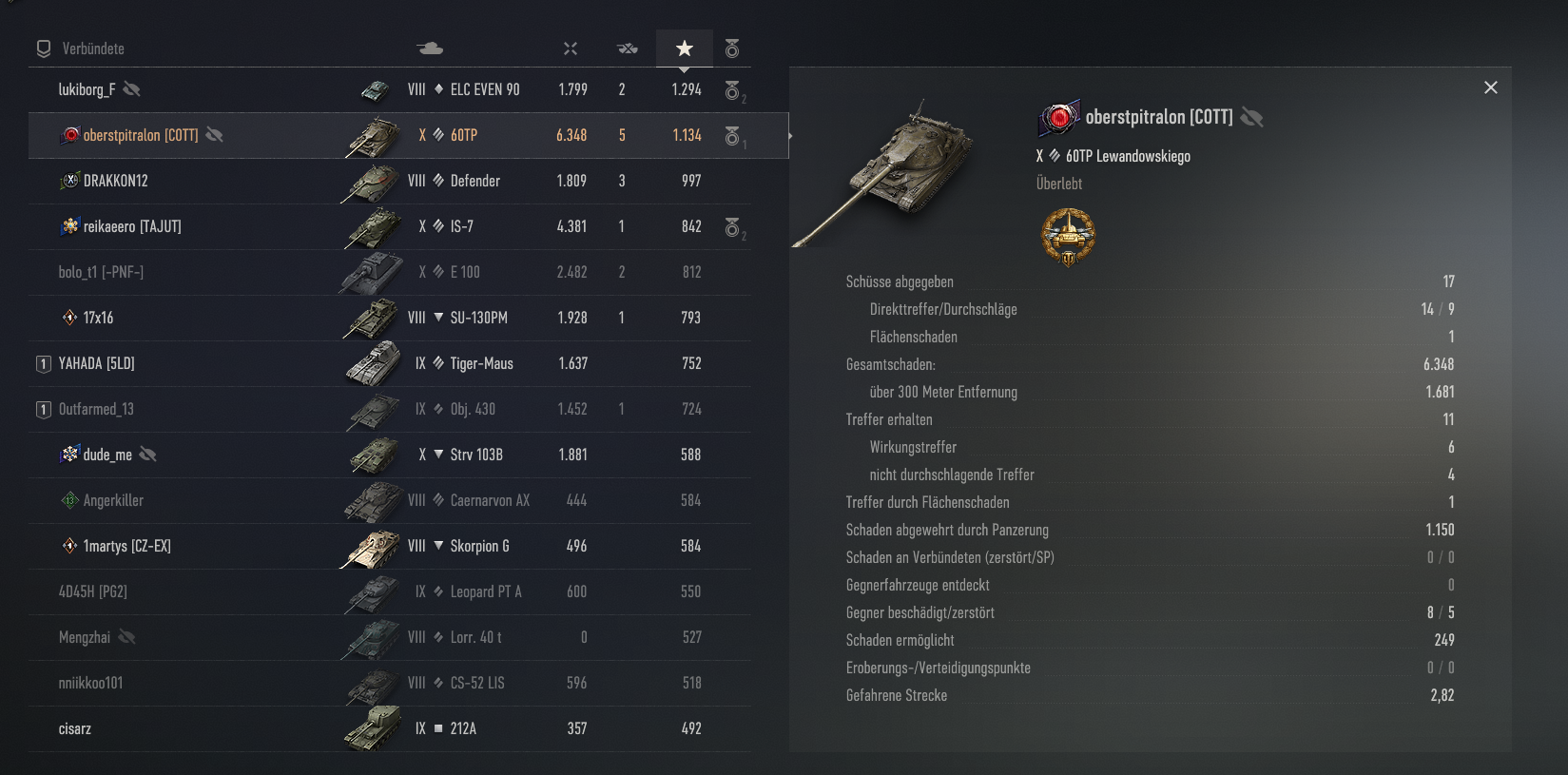The width and height of the screenshot is (1568, 775).
Task: Toggle crossed-eye icon next to dude_me
Action: pyautogui.click(x=147, y=455)
